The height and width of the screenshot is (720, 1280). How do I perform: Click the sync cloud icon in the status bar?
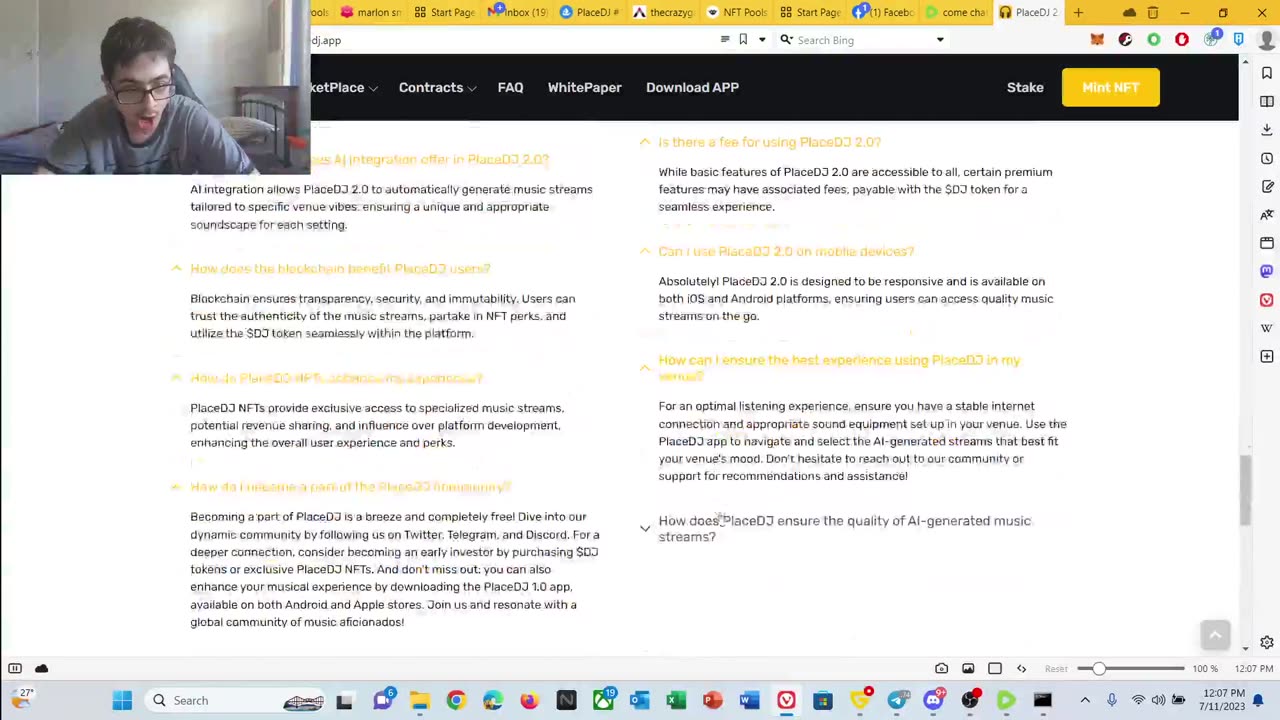(x=41, y=668)
